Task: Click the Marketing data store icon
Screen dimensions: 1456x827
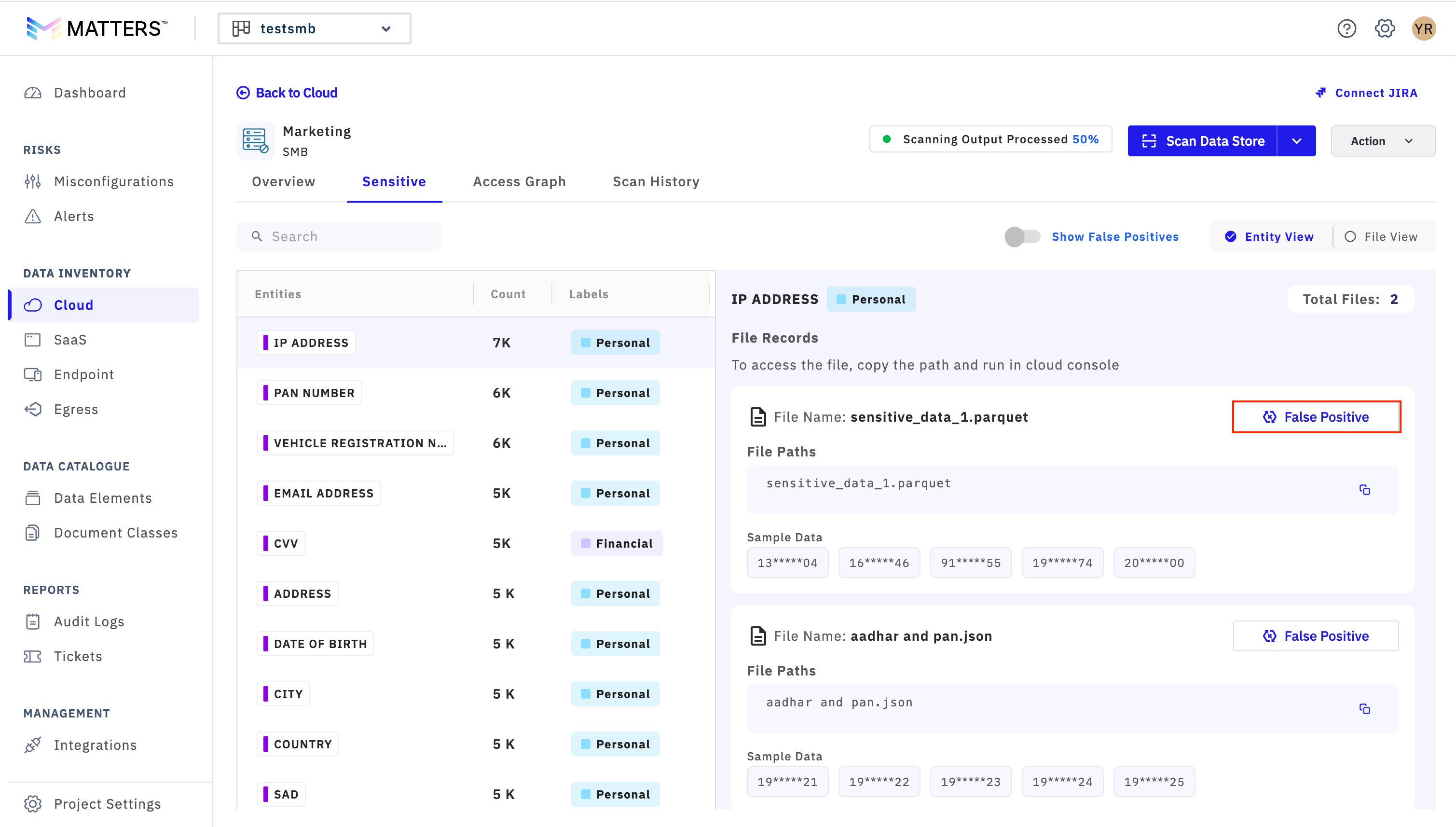Action: coord(255,140)
